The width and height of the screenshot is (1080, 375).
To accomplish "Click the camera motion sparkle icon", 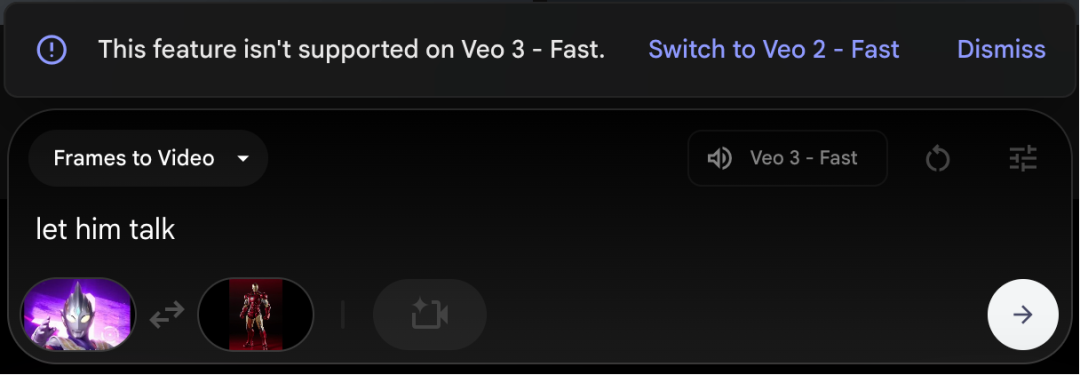I will point(430,315).
